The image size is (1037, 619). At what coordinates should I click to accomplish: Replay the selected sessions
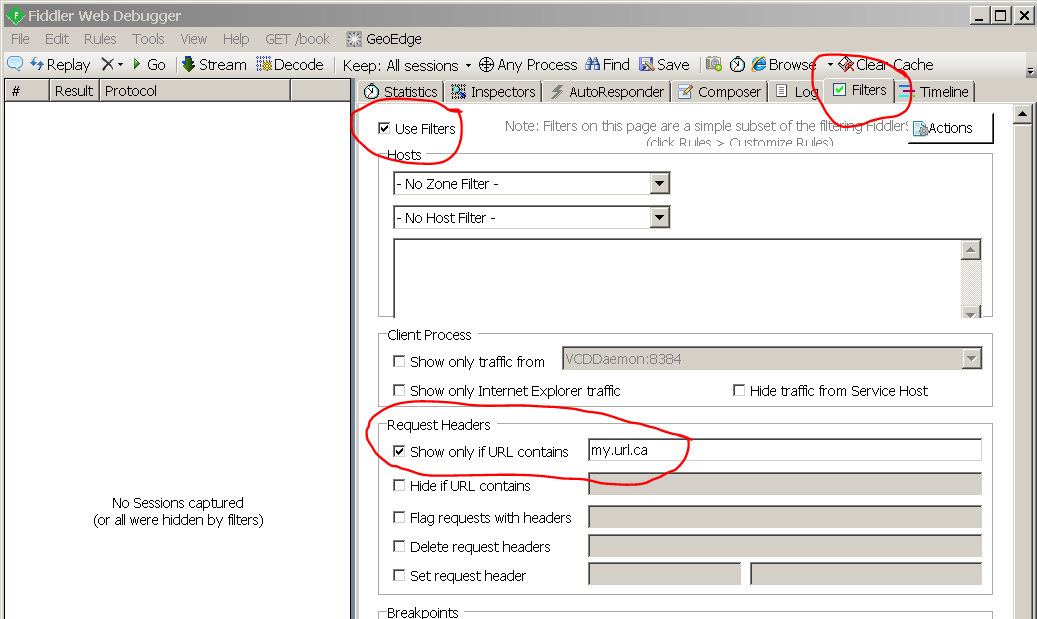pyautogui.click(x=60, y=65)
